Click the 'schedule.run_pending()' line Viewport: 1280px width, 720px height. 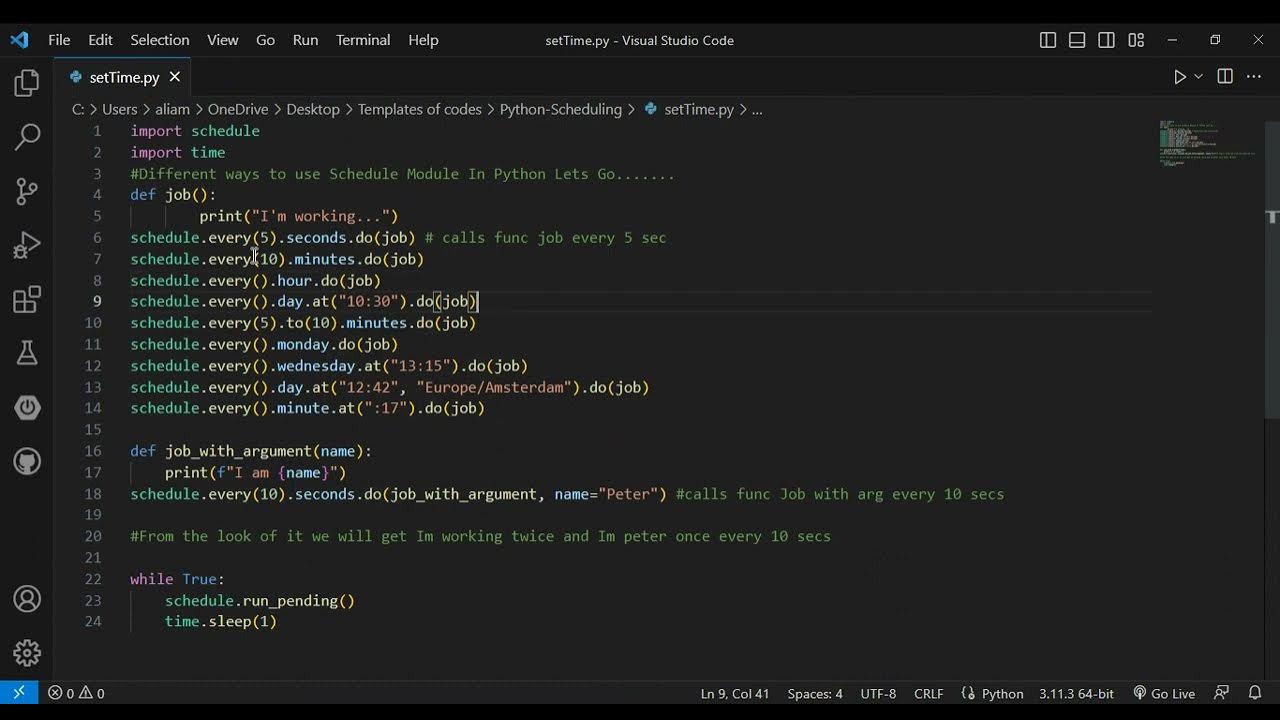(x=260, y=600)
